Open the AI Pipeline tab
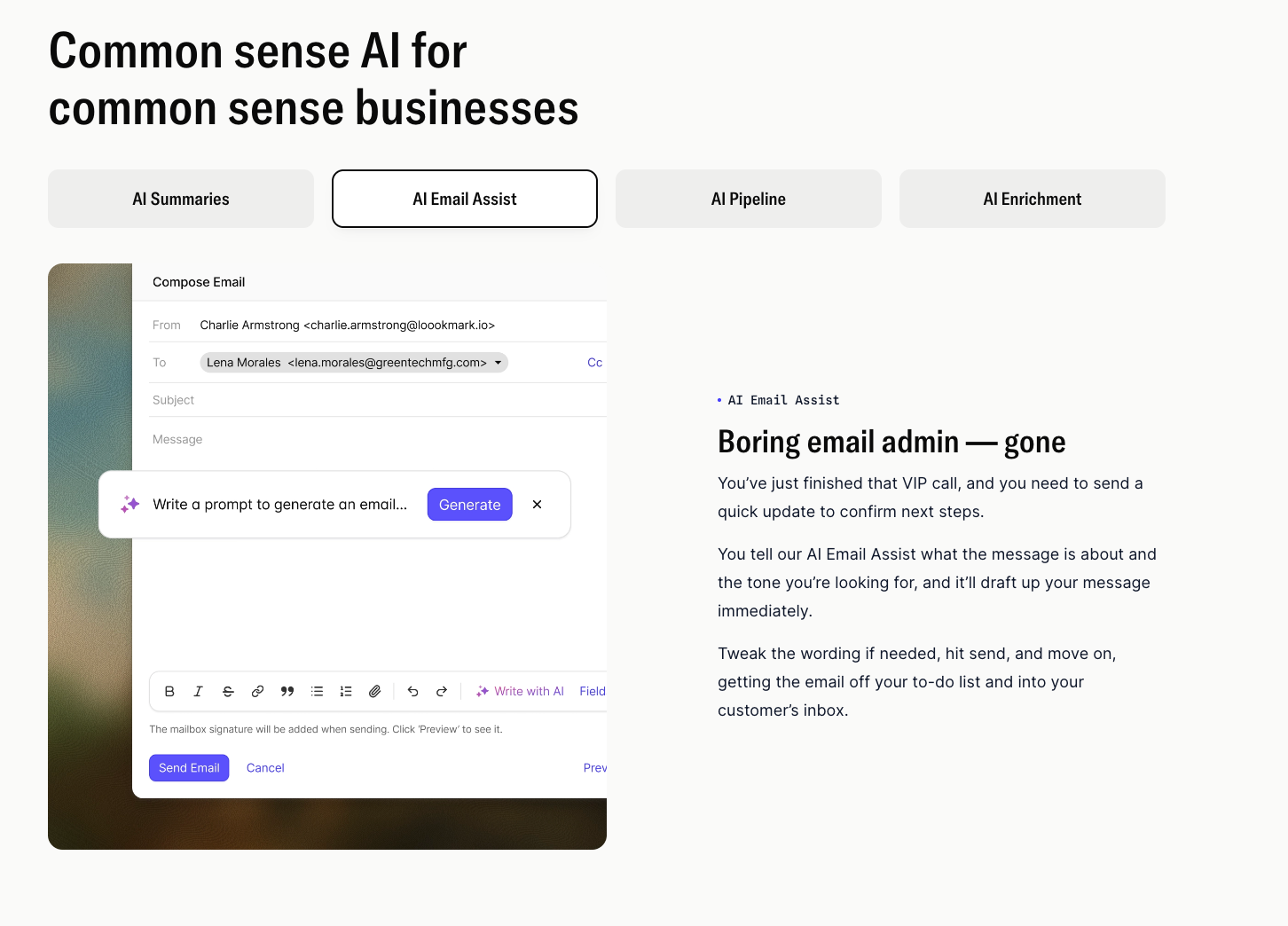 (748, 199)
